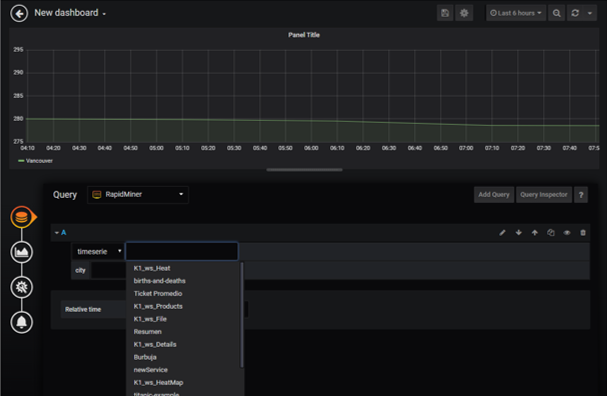Open the Last 6 hours time picker
Viewport: 607px width, 396px height.
click(516, 13)
